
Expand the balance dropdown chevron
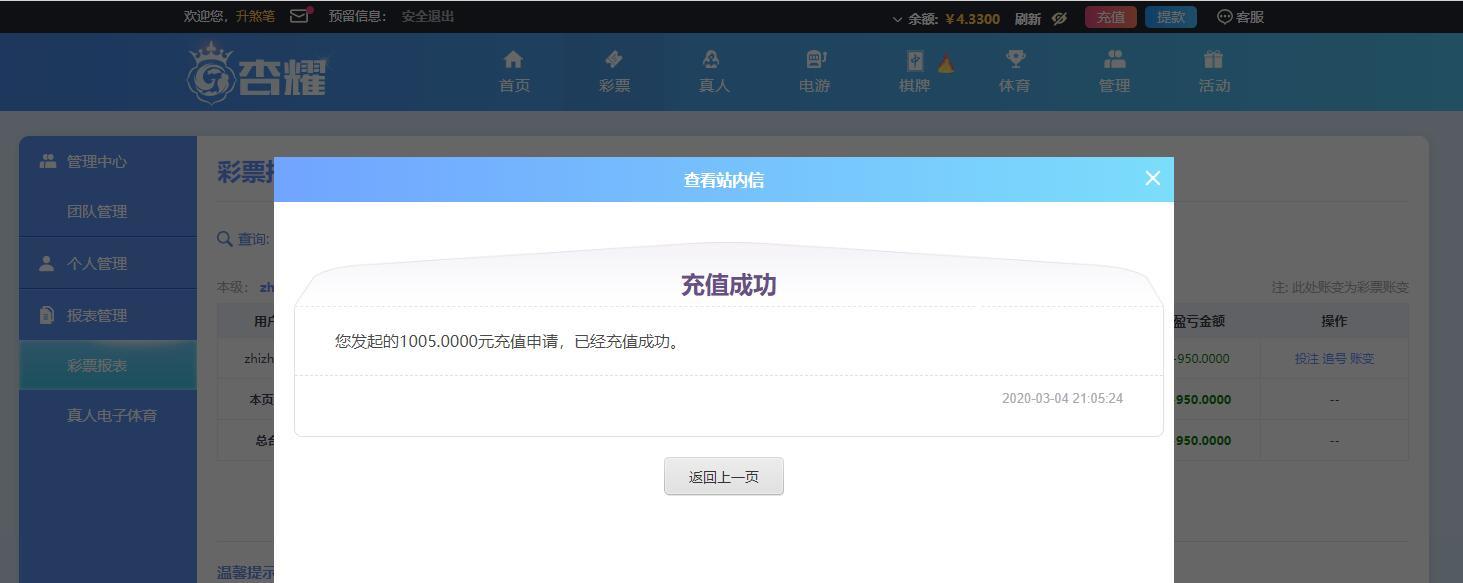[897, 19]
